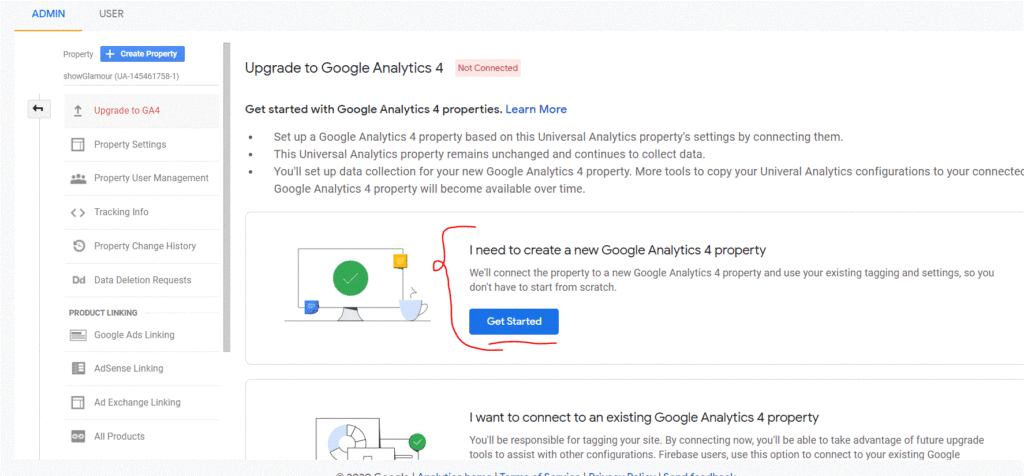Click the Tracking Info code brackets icon
The image size is (1024, 476).
click(78, 212)
